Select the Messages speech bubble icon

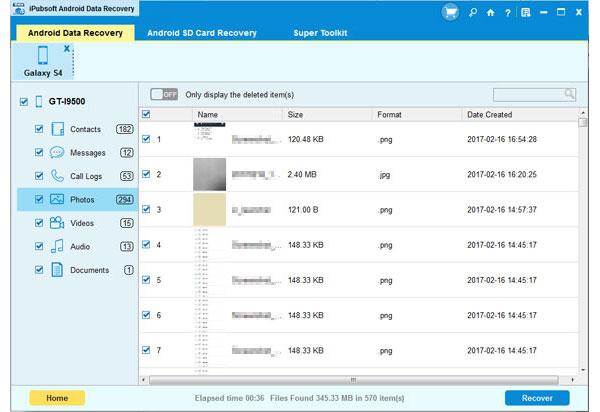57,153
